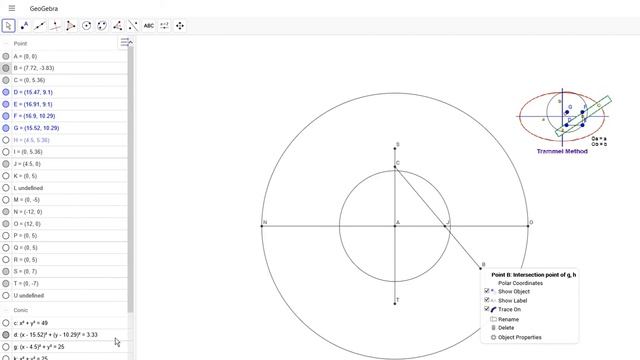Select the Line tool

click(x=40, y=26)
